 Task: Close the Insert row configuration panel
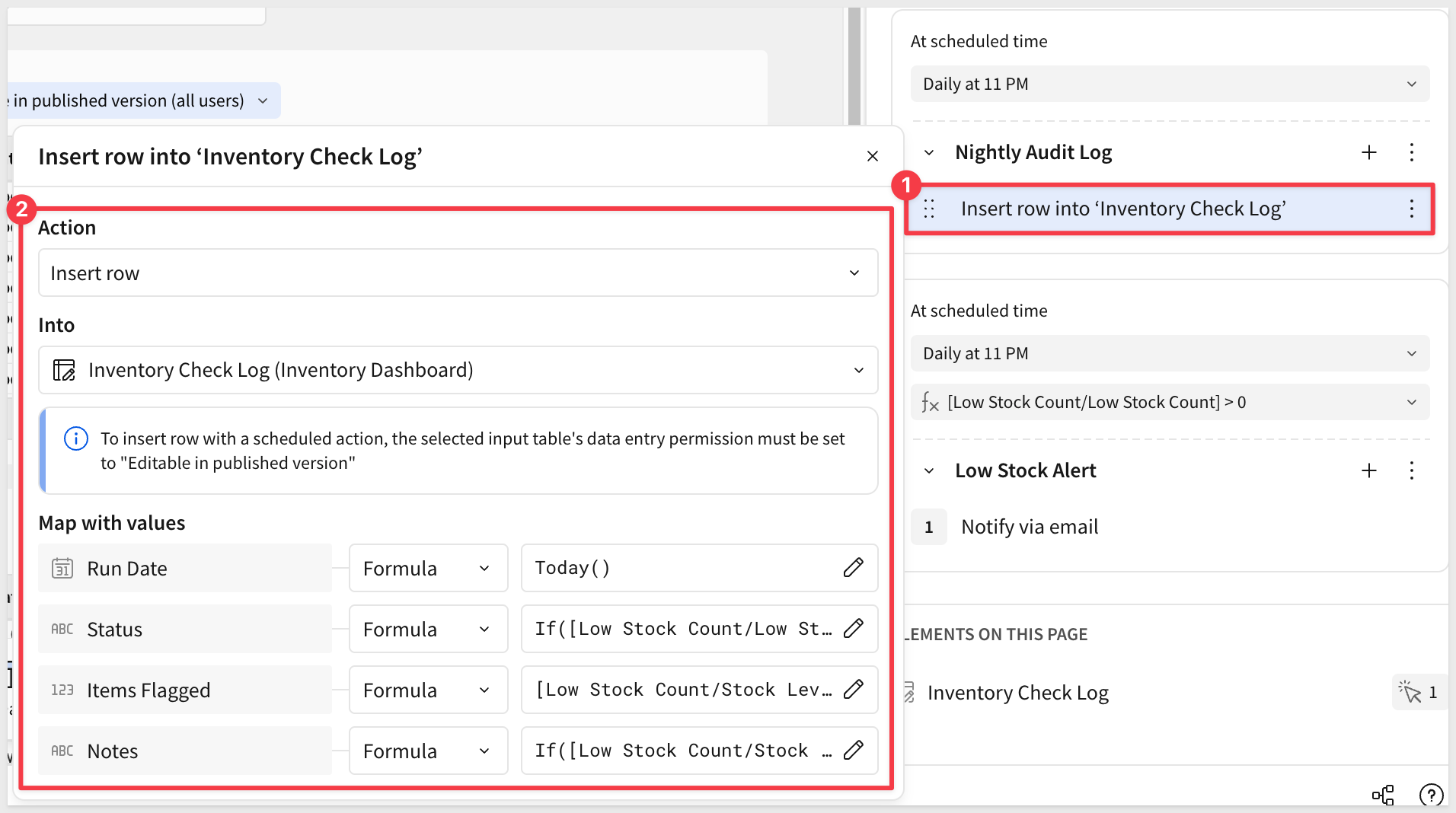coord(873,157)
